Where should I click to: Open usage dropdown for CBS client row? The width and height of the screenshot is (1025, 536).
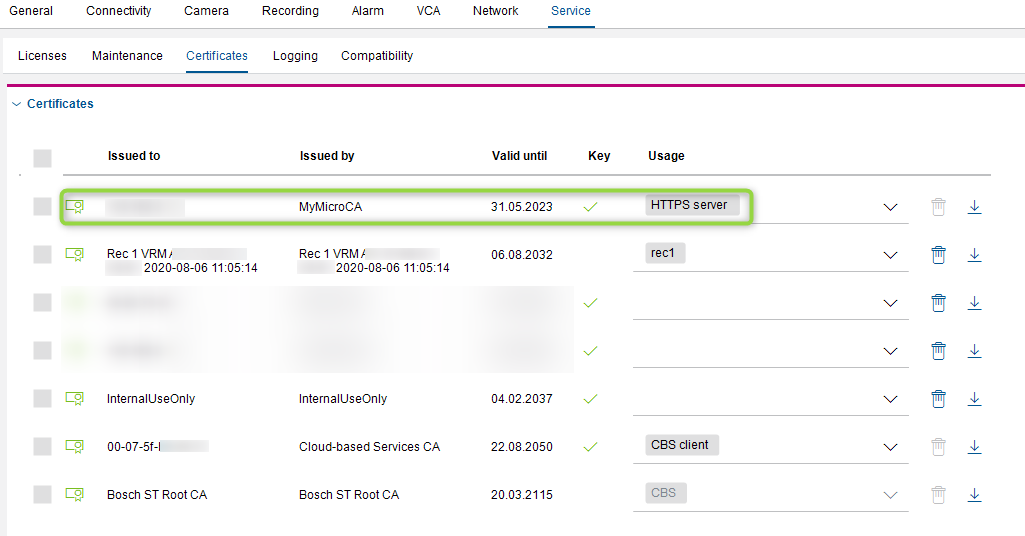click(890, 447)
